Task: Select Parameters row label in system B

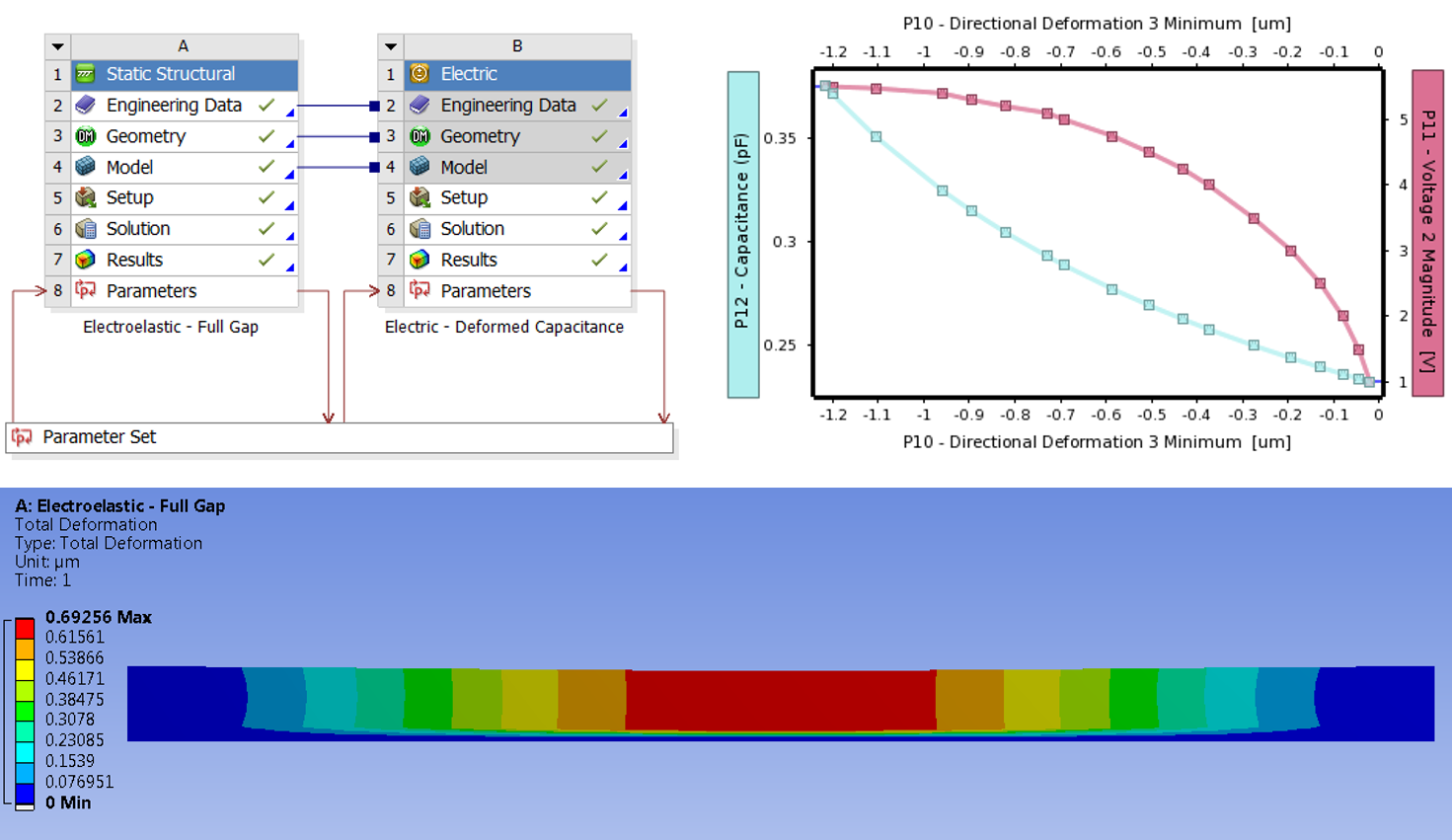Action: [x=486, y=290]
